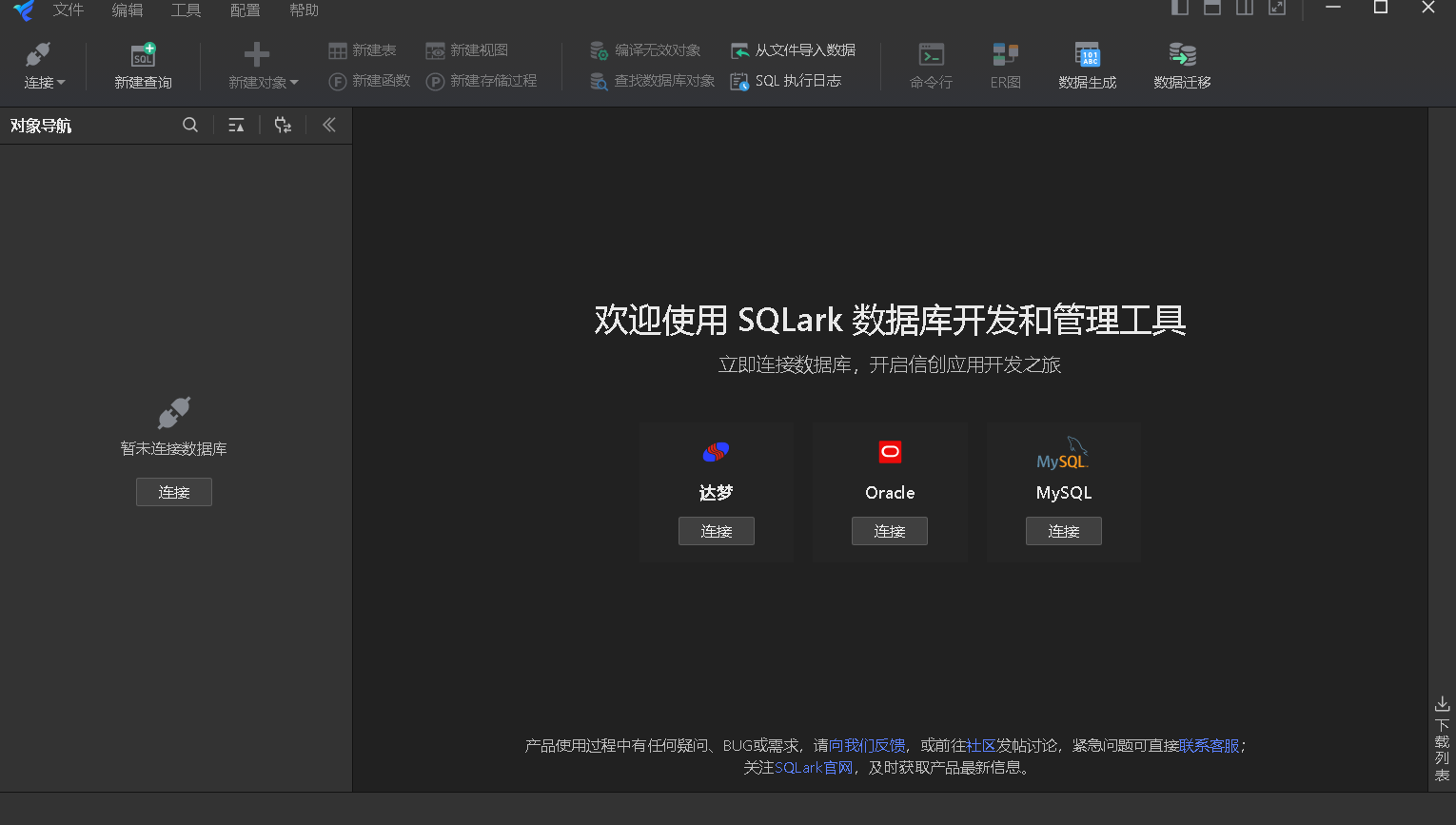The height and width of the screenshot is (825, 1456).
Task: Toggle the split column layout
Action: pyautogui.click(x=1245, y=8)
